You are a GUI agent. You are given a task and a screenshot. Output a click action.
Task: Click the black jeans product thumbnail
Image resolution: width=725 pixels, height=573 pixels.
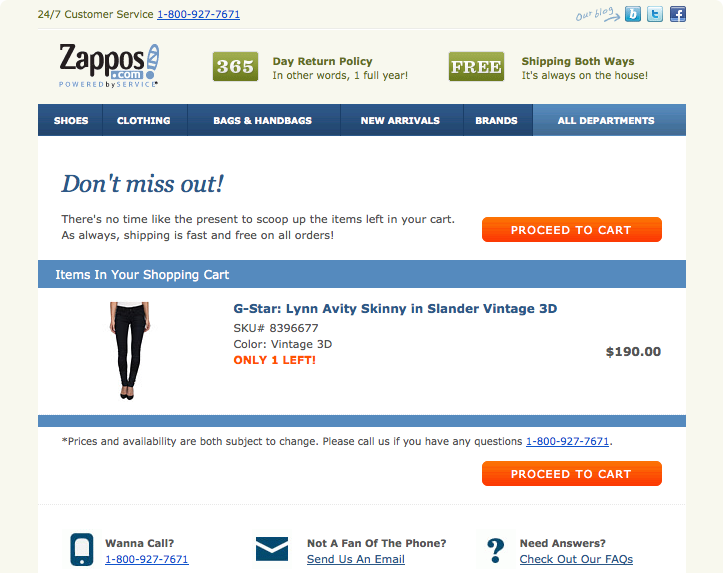(129, 351)
